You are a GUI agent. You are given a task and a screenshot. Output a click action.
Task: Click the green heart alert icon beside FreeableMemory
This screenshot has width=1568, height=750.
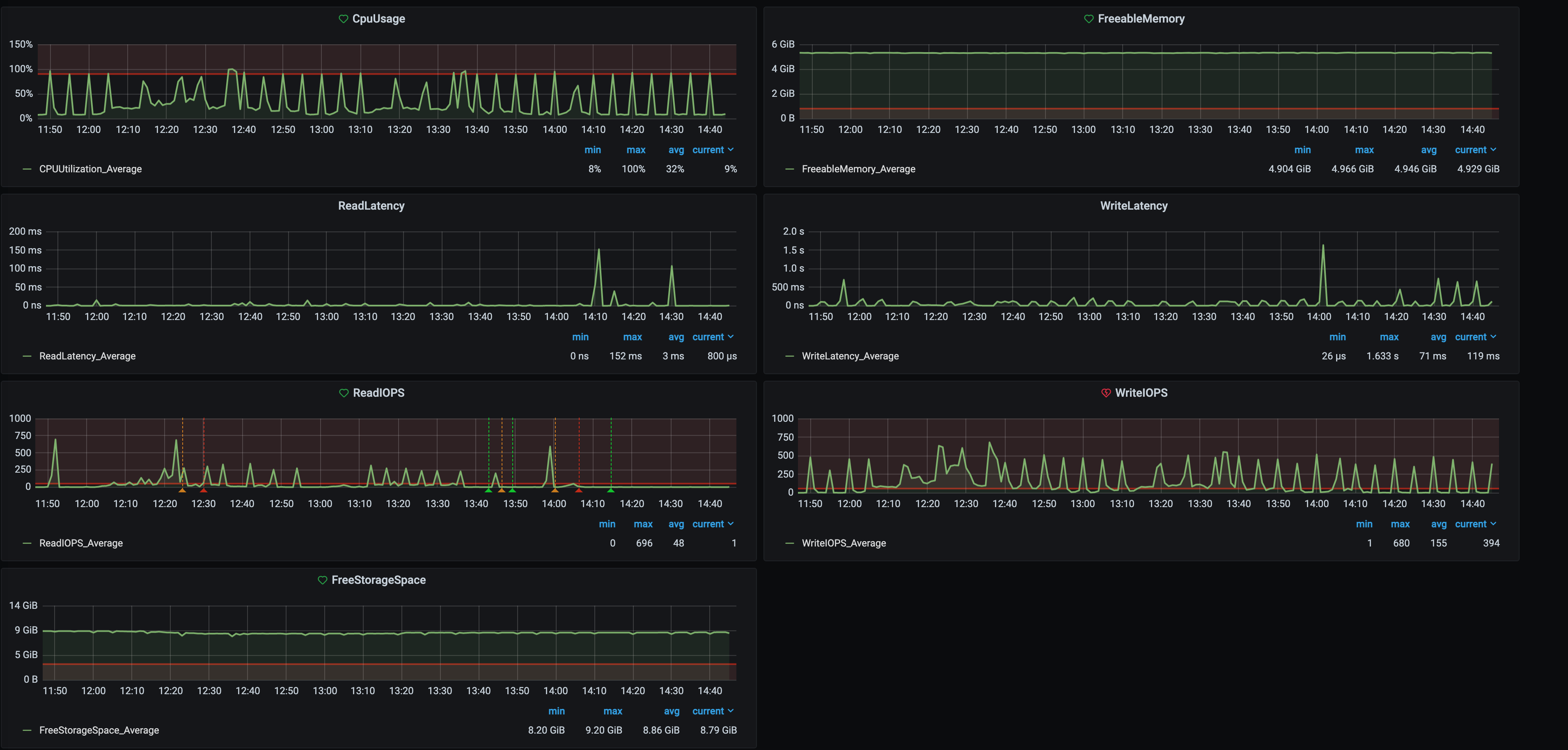1089,19
